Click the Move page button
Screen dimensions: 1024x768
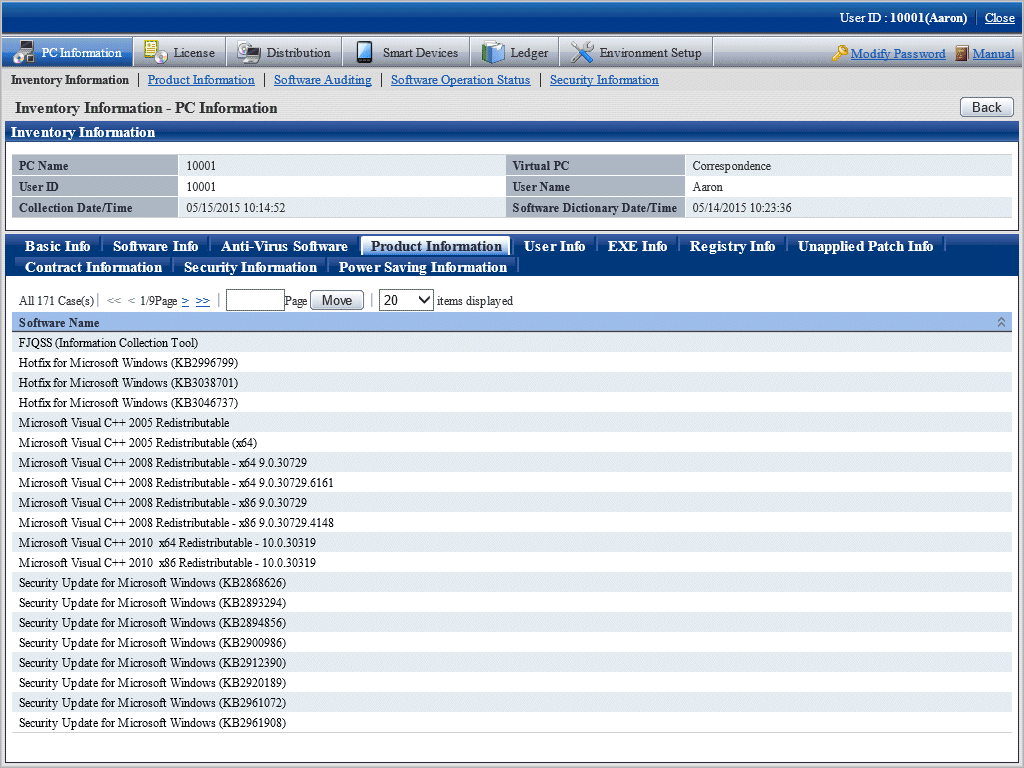coord(337,300)
